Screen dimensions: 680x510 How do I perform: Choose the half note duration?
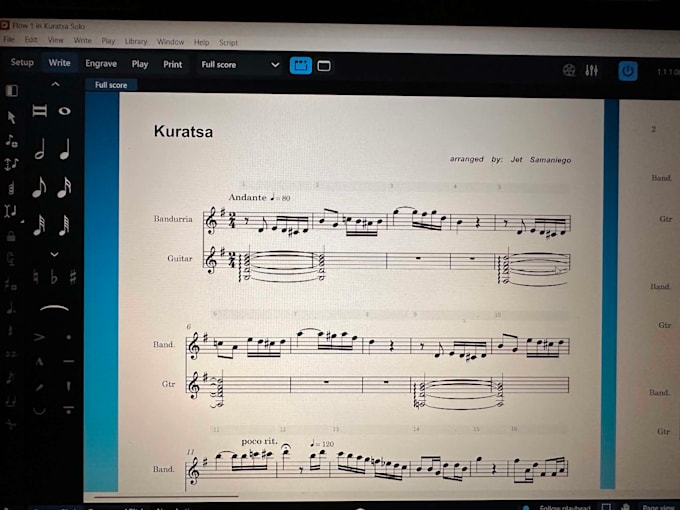pos(39,149)
